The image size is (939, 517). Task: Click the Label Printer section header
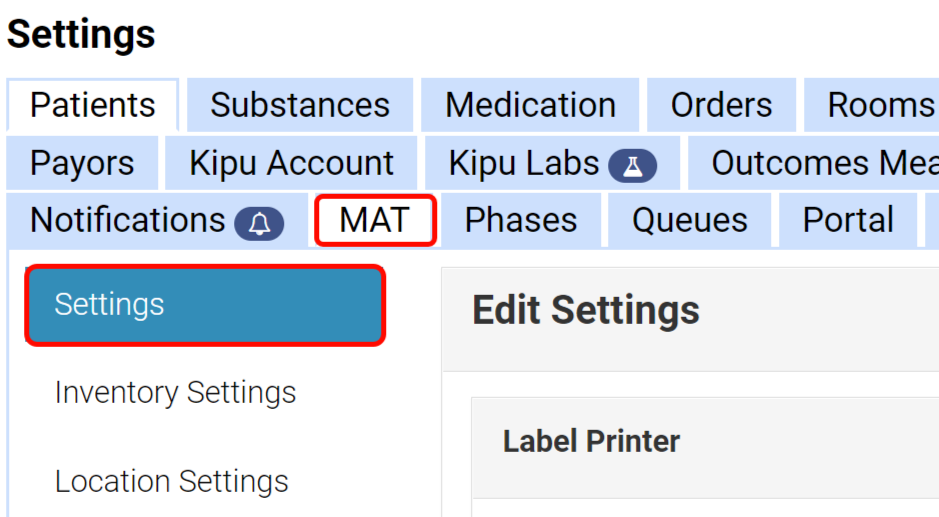592,441
